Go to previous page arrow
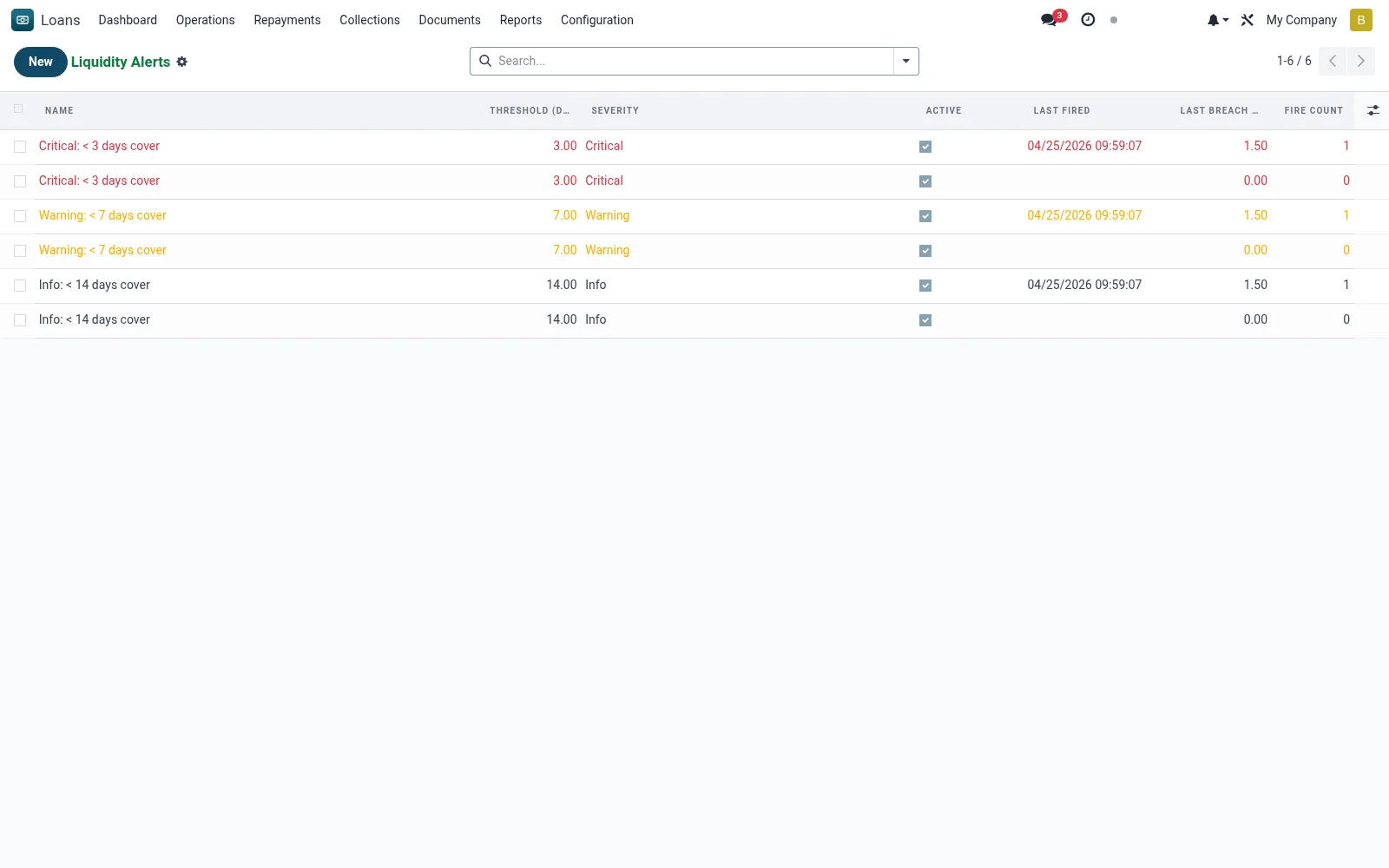 pyautogui.click(x=1333, y=61)
